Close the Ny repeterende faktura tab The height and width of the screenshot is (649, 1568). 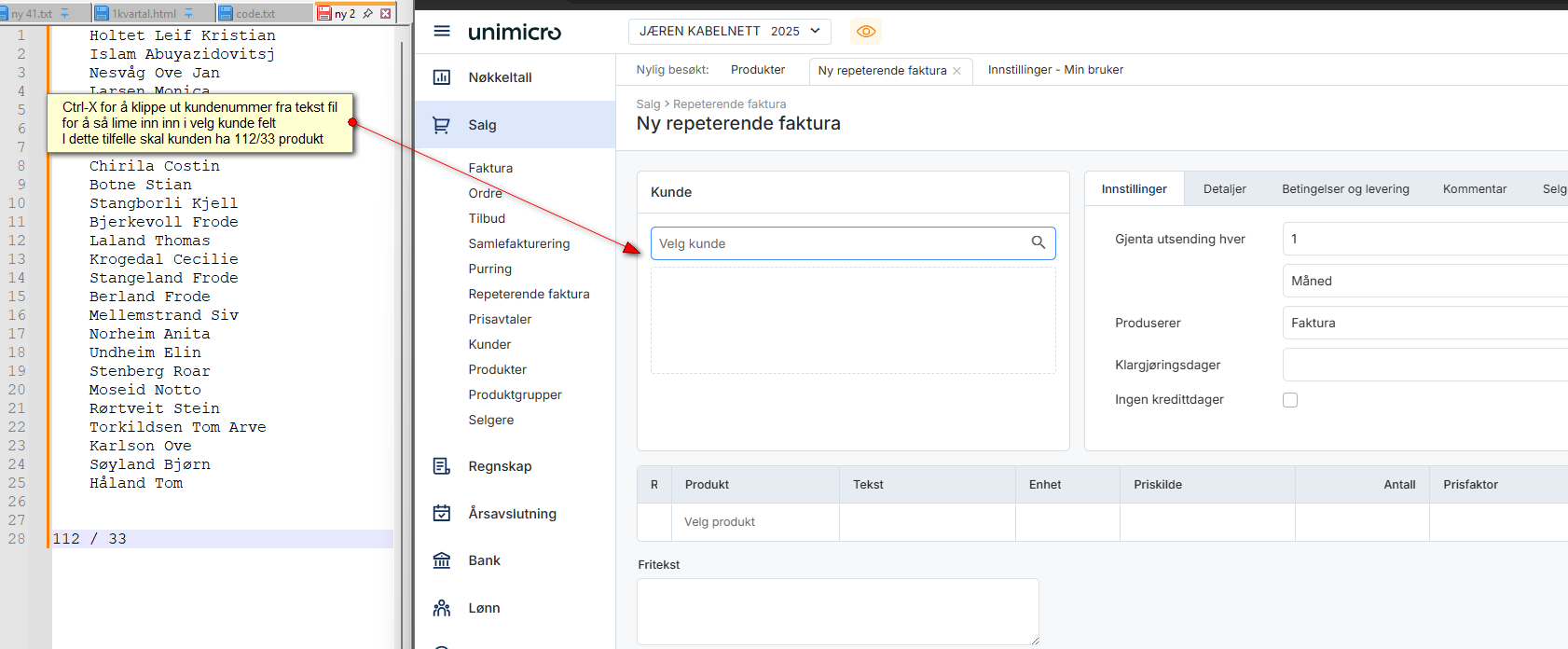[x=956, y=71]
